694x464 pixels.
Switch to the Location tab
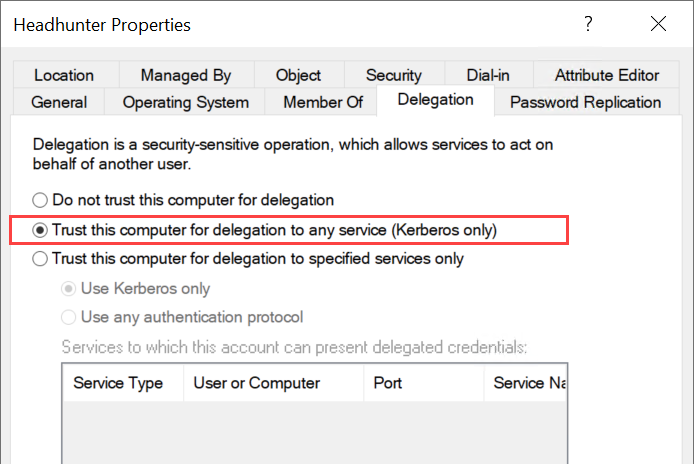[x=66, y=75]
